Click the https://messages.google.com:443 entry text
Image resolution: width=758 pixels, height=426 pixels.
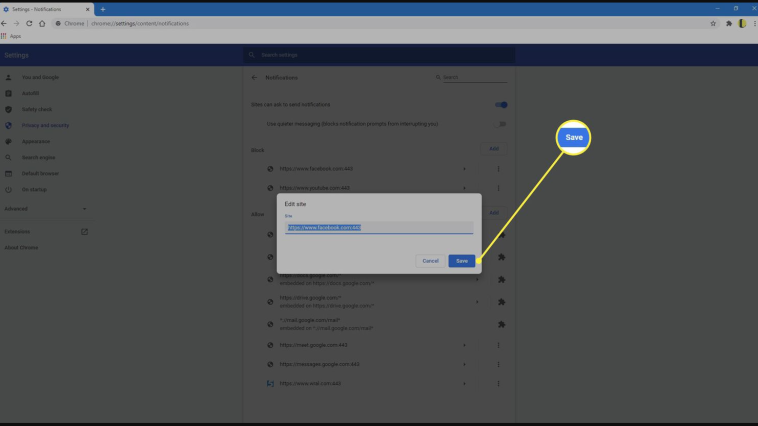point(320,364)
